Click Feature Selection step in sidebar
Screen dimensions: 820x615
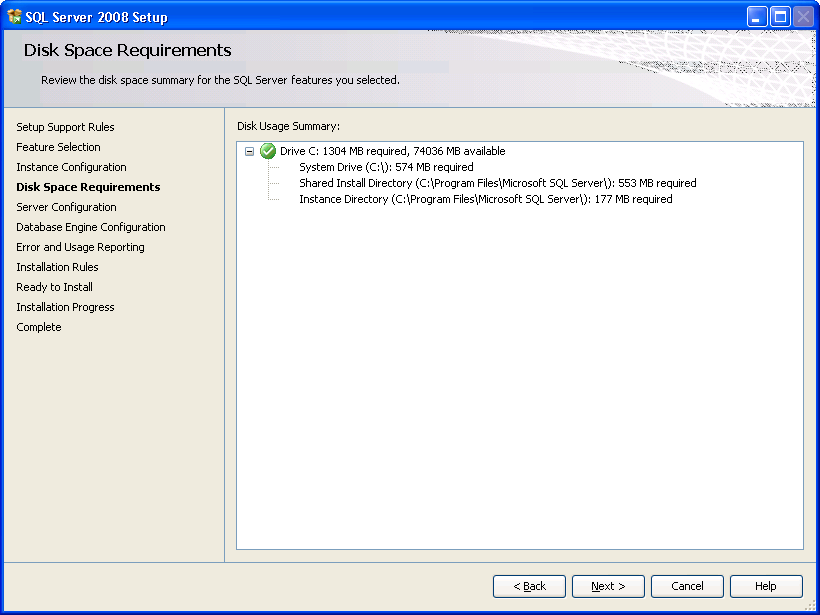(x=59, y=147)
